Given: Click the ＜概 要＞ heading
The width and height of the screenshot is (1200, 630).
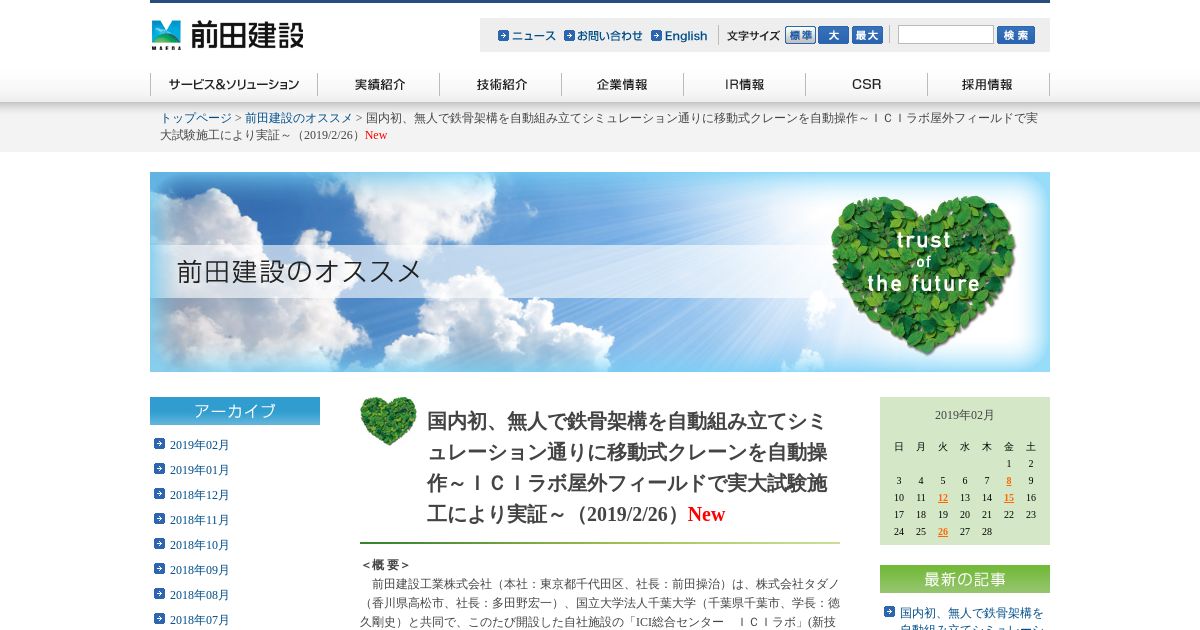Looking at the screenshot, I should tap(386, 565).
